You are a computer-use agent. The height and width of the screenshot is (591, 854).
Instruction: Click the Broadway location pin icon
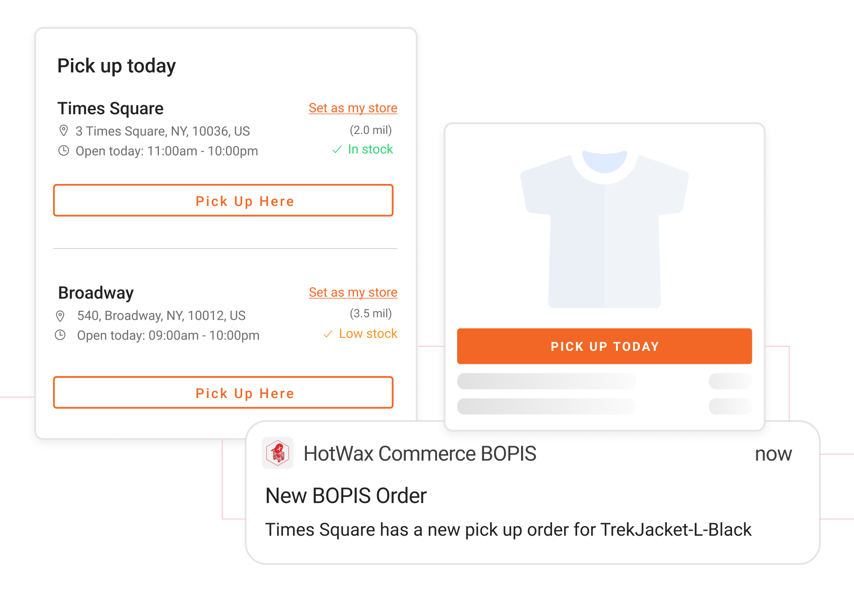(x=60, y=316)
